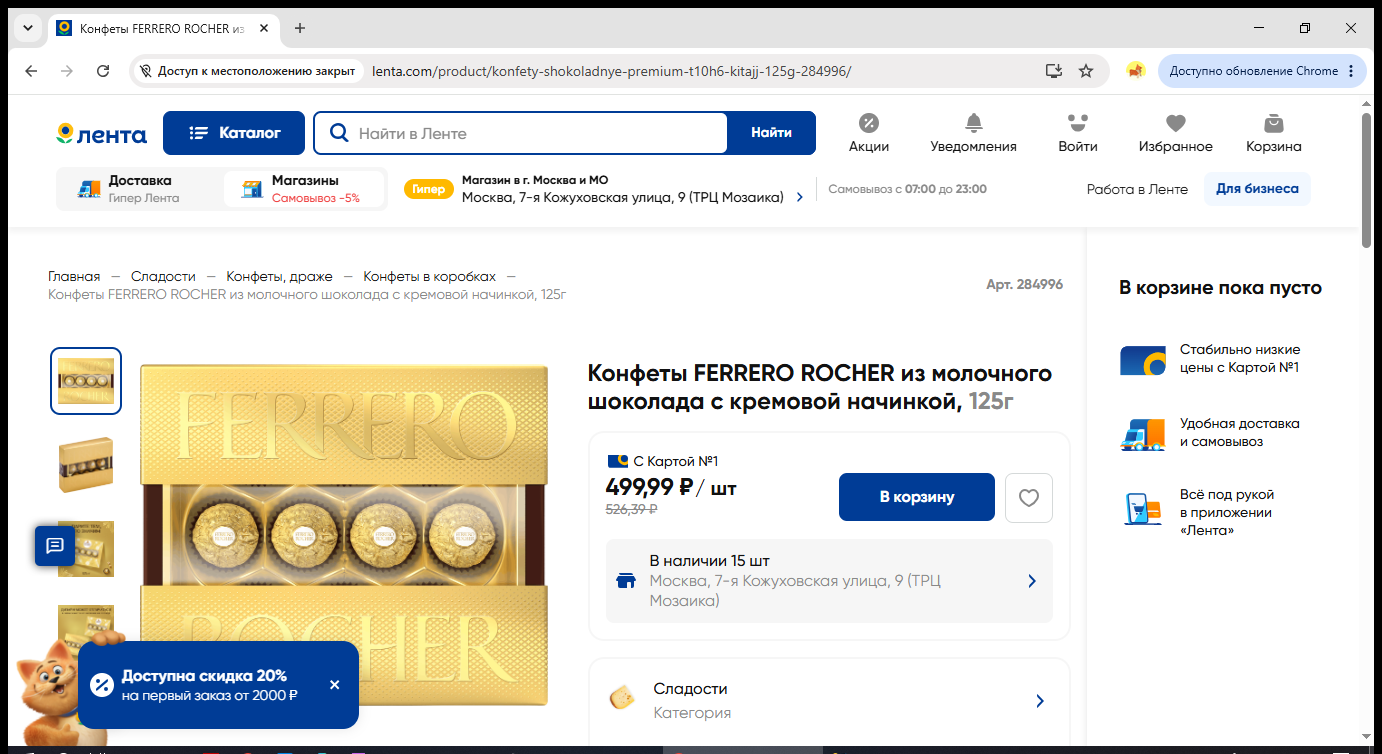Go to Конфеты, драже breadcrumb
The image size is (1382, 754).
280,276
